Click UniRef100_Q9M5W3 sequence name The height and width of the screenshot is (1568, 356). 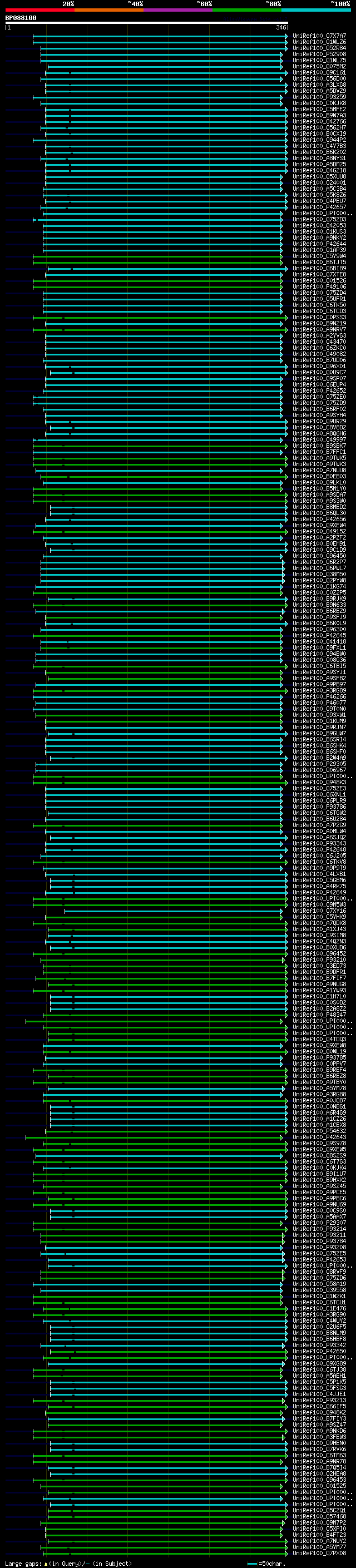click(319, 904)
